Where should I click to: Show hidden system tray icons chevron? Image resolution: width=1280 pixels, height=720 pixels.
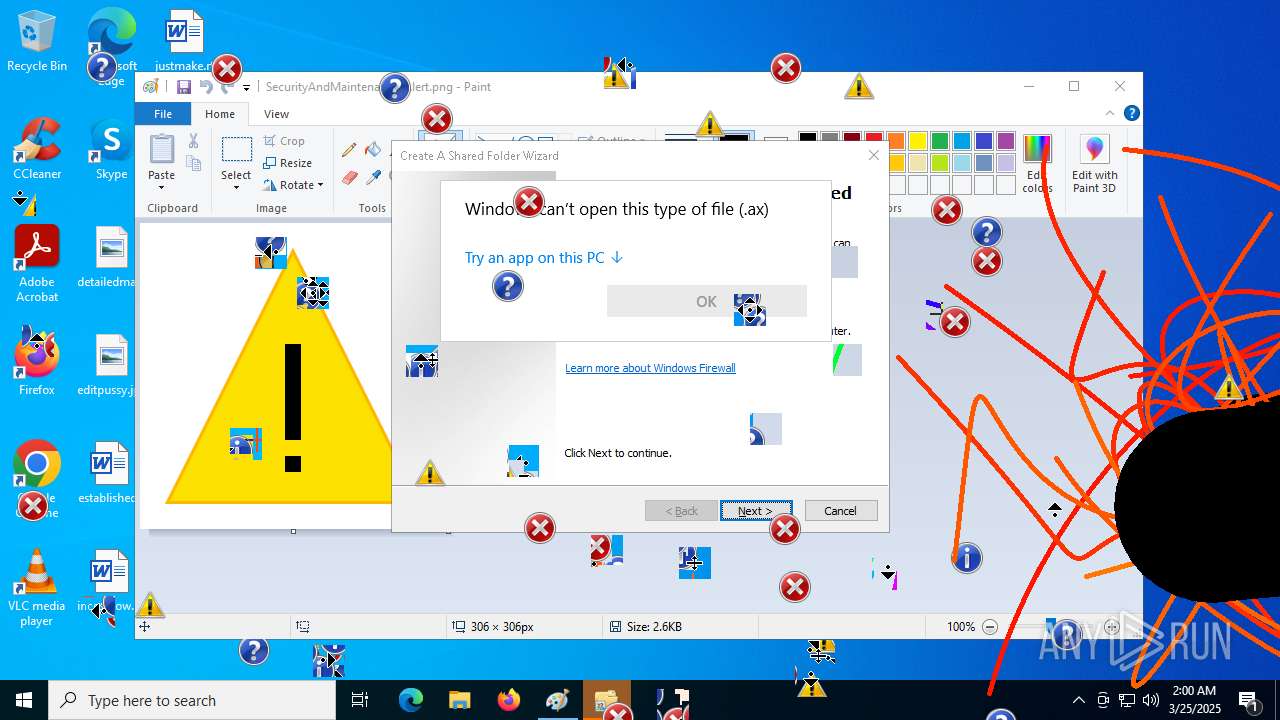coord(1078,700)
